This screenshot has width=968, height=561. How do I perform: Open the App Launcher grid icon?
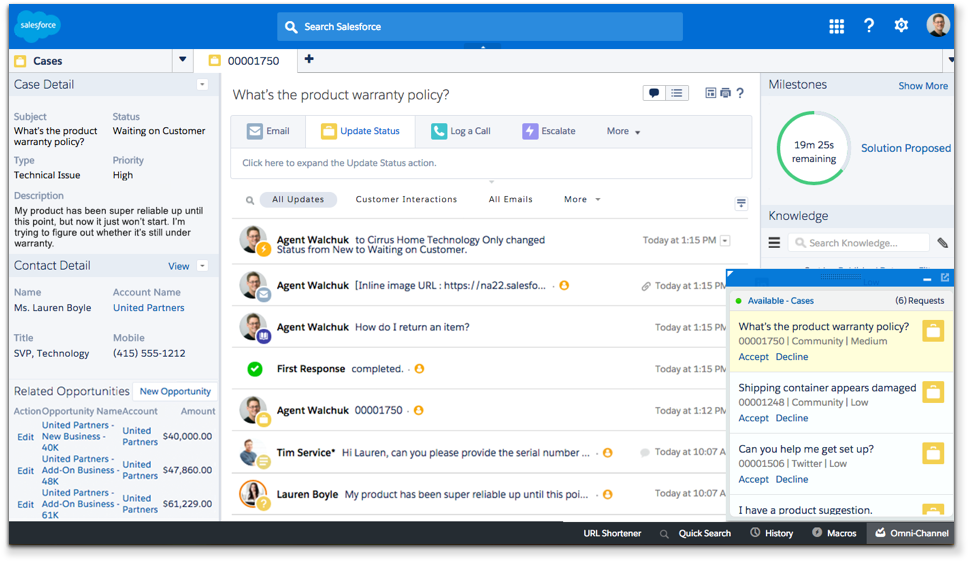[x=836, y=26]
